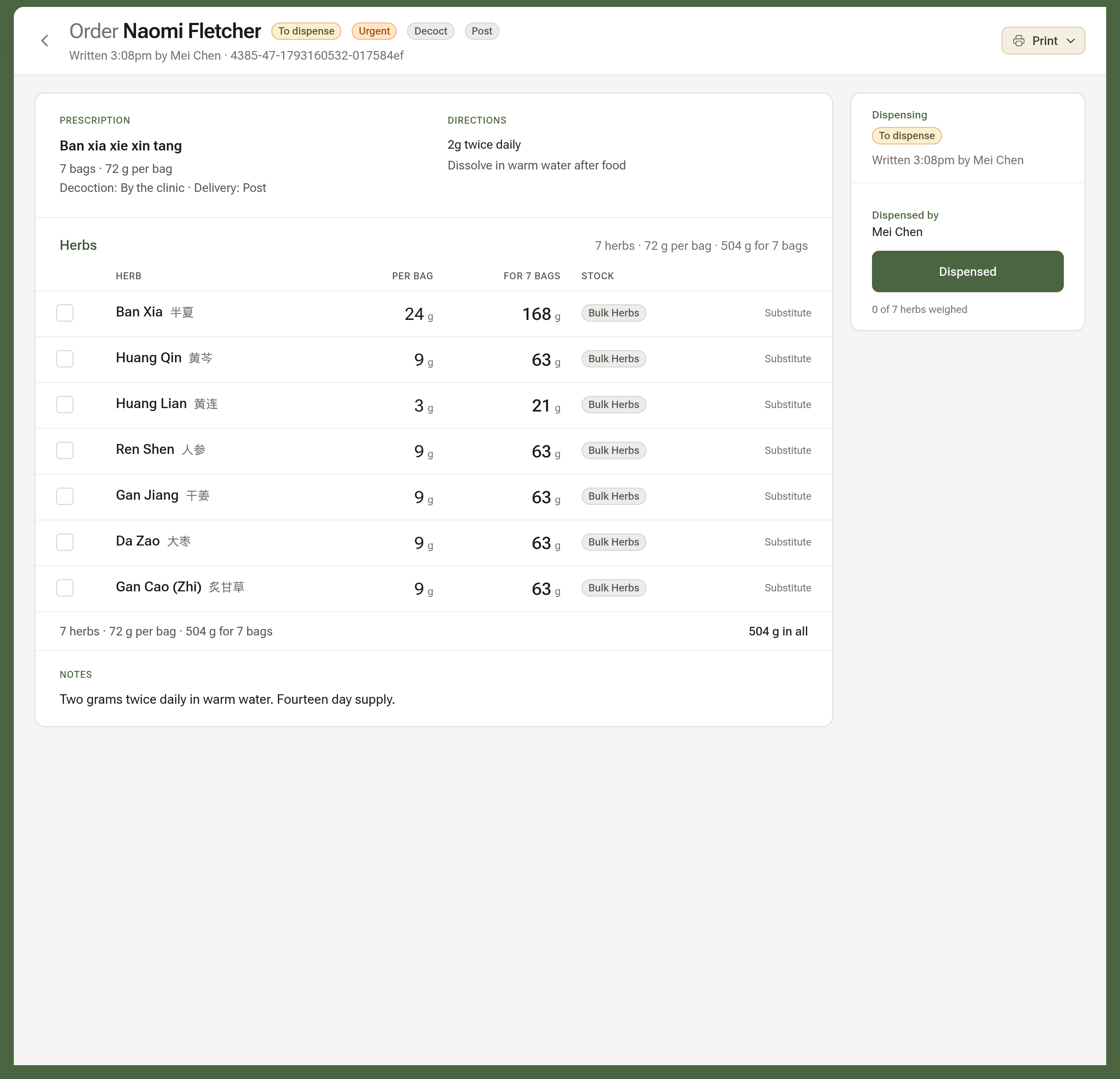Click the Mei Chen dispenser name
The width and height of the screenshot is (1120, 1079).
(x=897, y=232)
